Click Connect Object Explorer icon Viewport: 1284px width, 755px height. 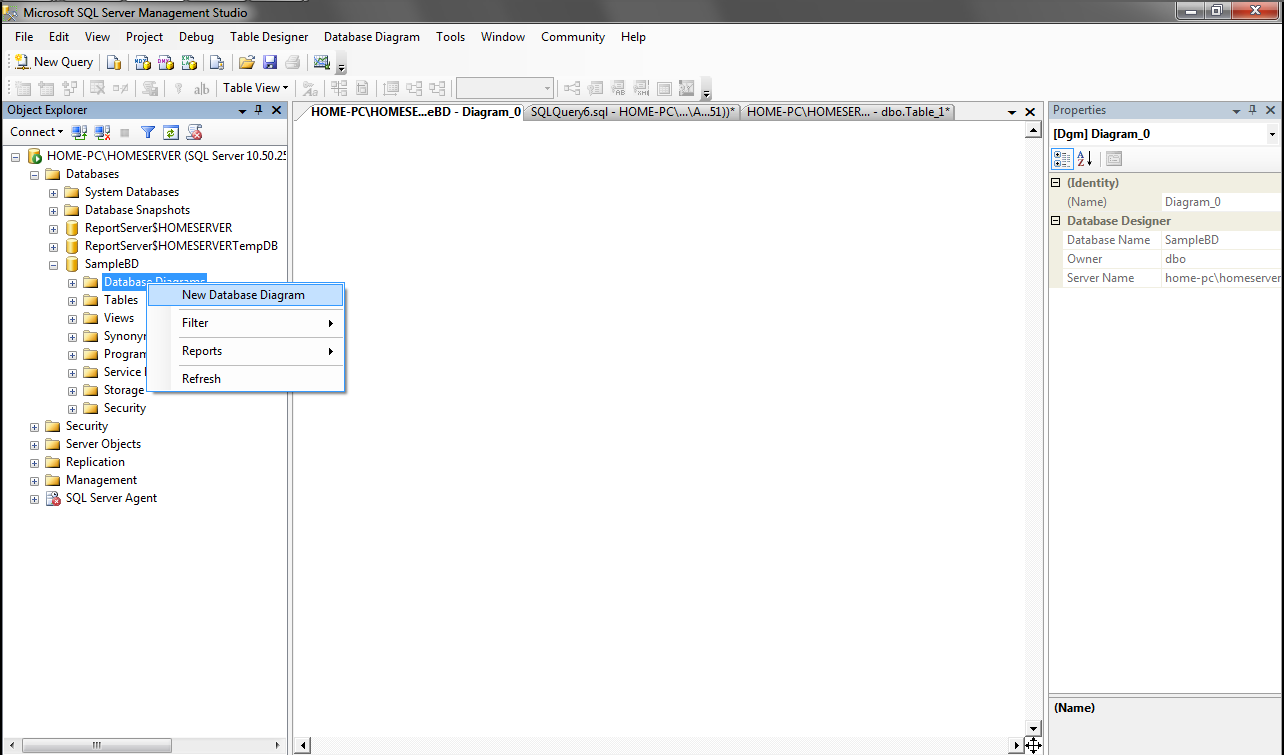pyautogui.click(x=79, y=132)
